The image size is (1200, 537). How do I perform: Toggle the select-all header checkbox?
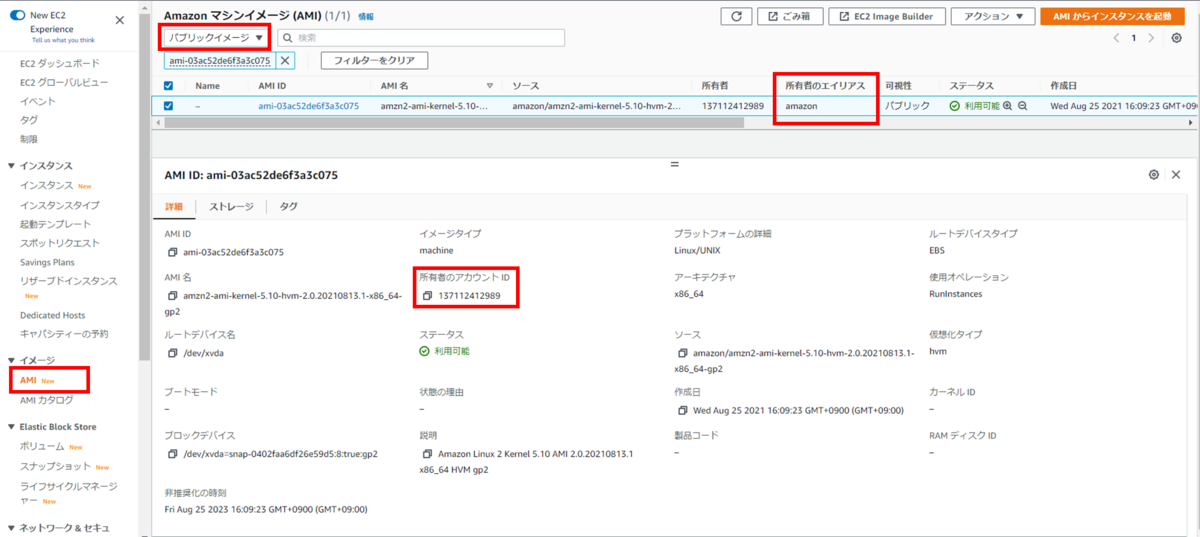[168, 86]
